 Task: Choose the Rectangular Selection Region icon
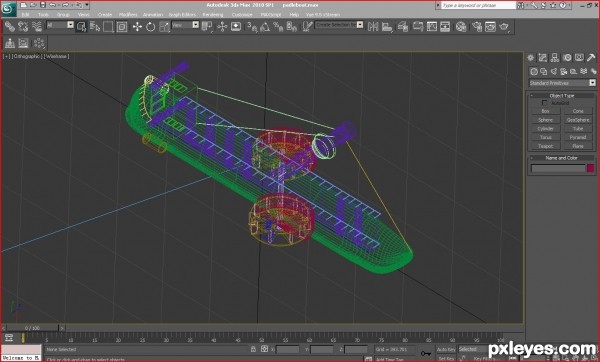click(108, 26)
